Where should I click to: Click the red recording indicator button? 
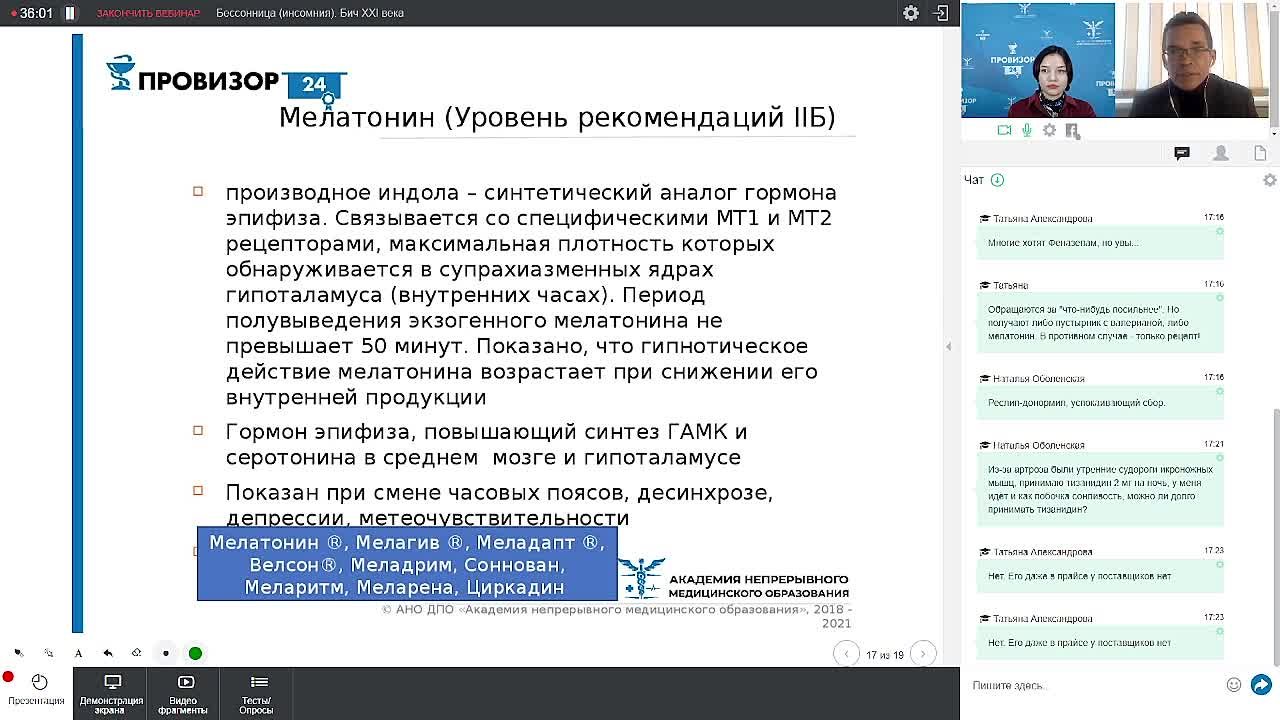8,677
